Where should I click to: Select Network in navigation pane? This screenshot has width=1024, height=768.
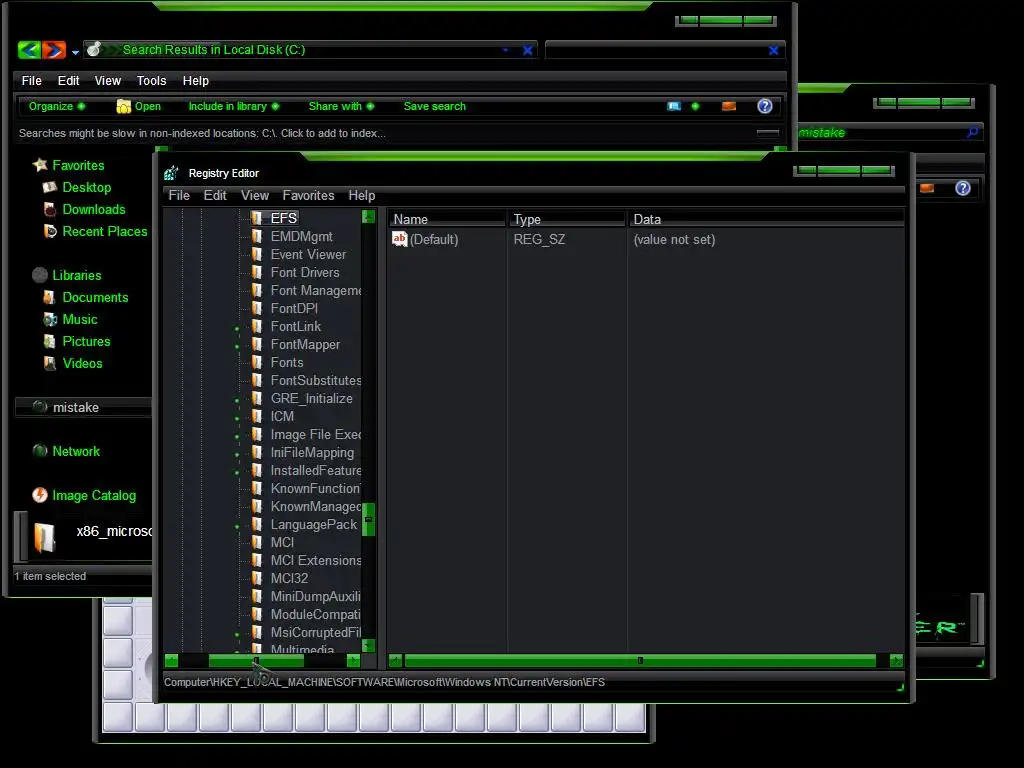(76, 451)
